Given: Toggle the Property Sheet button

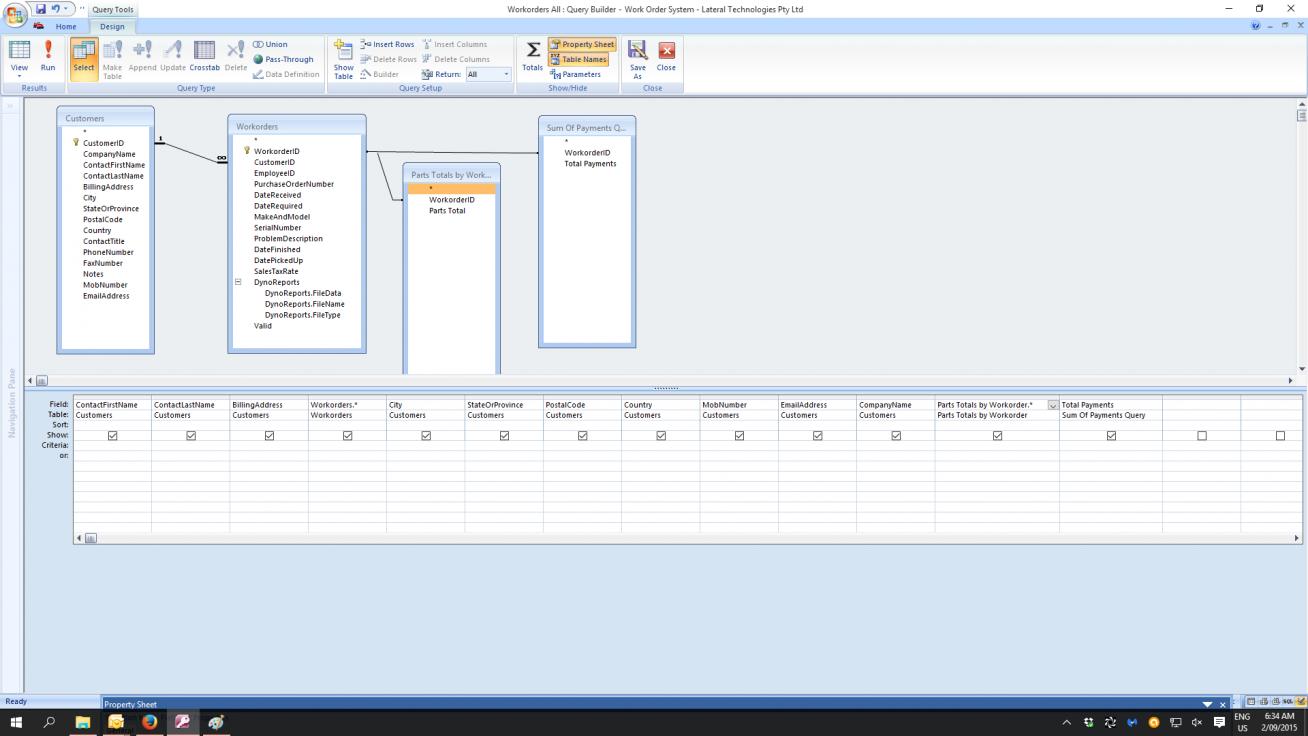Looking at the screenshot, I should 582,44.
